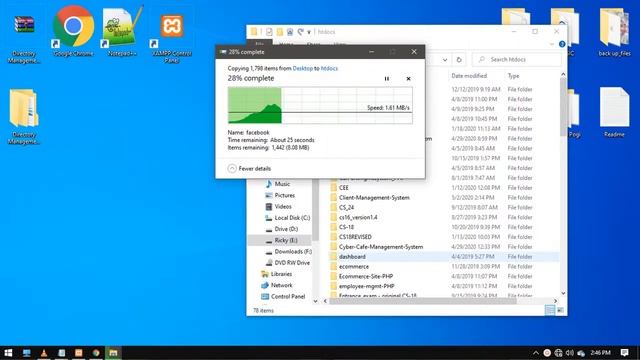Minimize the 28% complete copy dialog
Viewport: 640px width, 360px height.
coord(371,52)
